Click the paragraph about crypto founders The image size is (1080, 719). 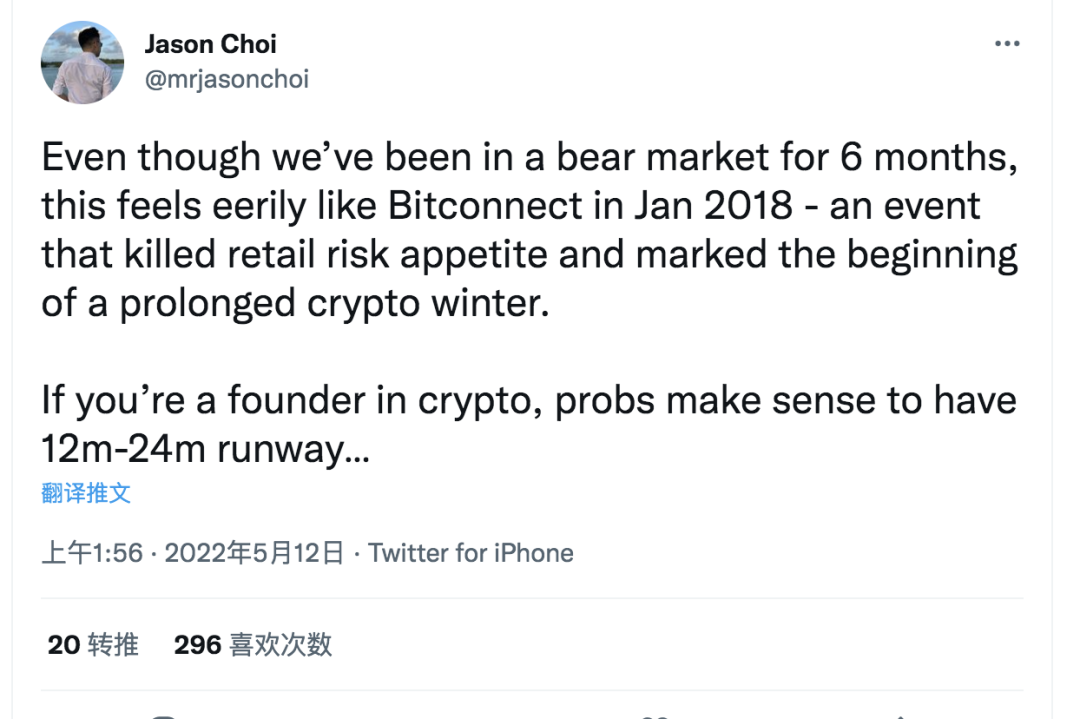(x=529, y=424)
